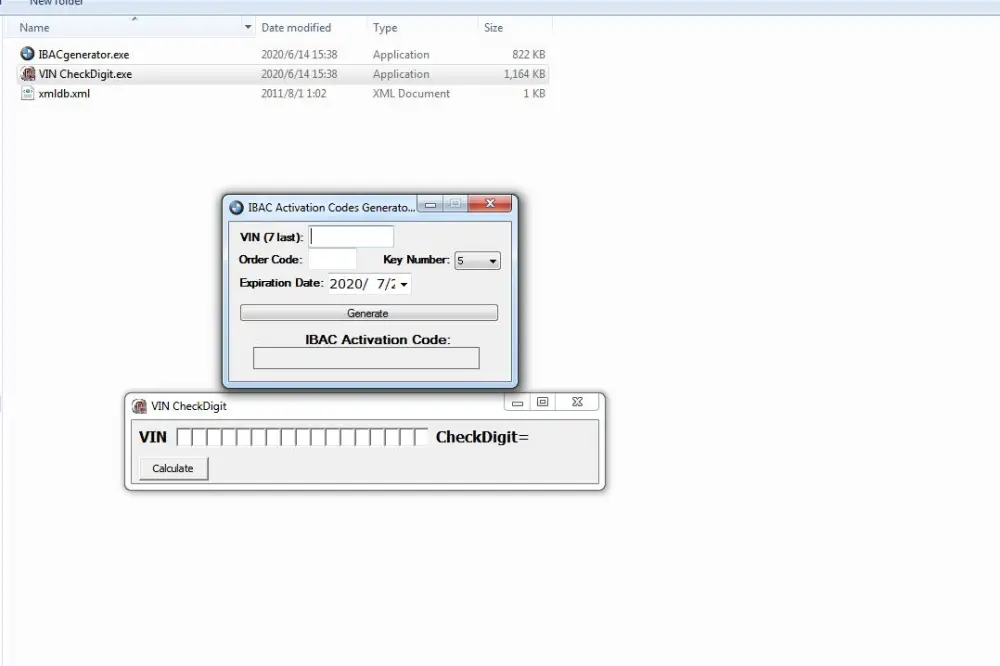
Task: Open the Name column filter arrow
Action: (x=248, y=28)
